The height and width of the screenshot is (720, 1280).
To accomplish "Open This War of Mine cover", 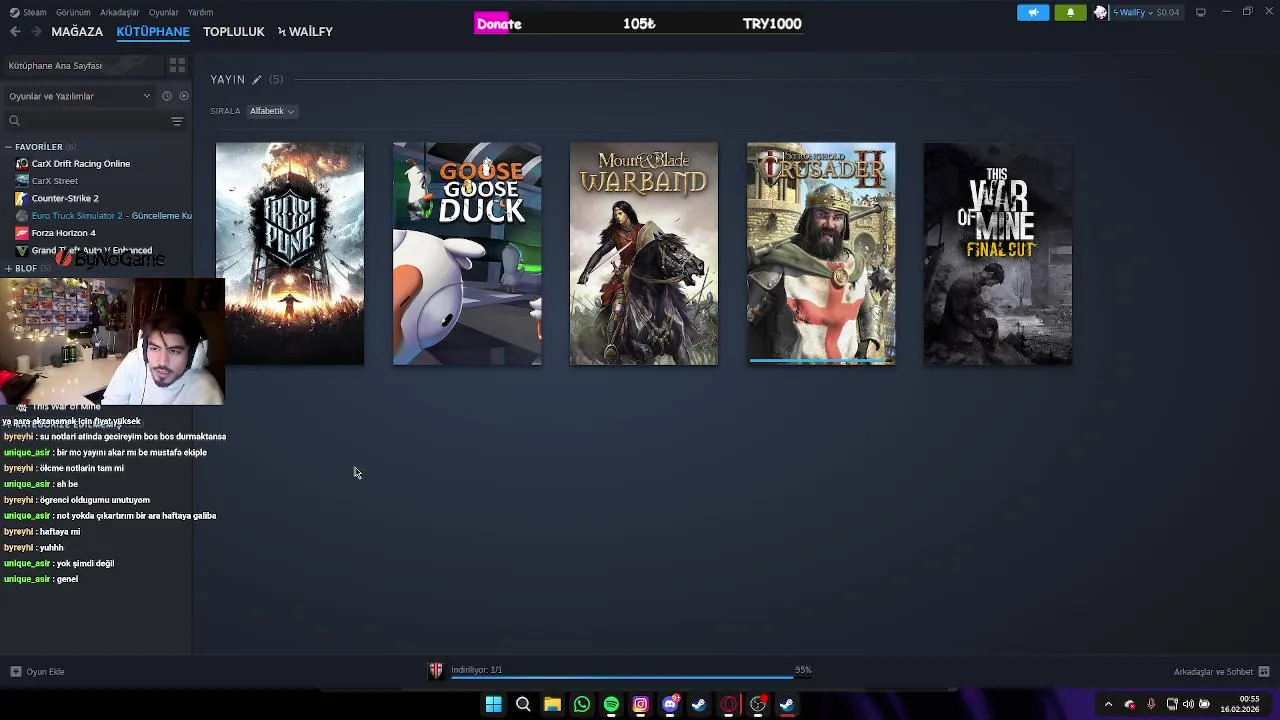I will tap(998, 253).
